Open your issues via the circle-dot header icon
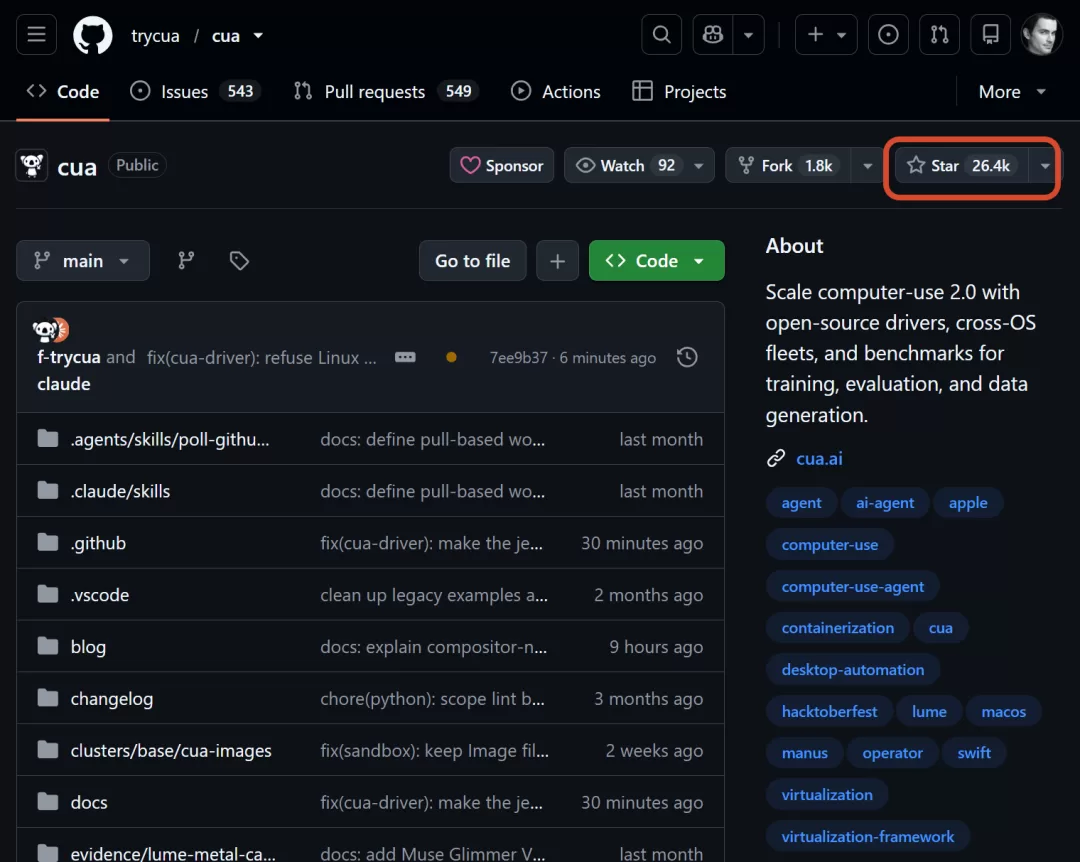 click(888, 34)
